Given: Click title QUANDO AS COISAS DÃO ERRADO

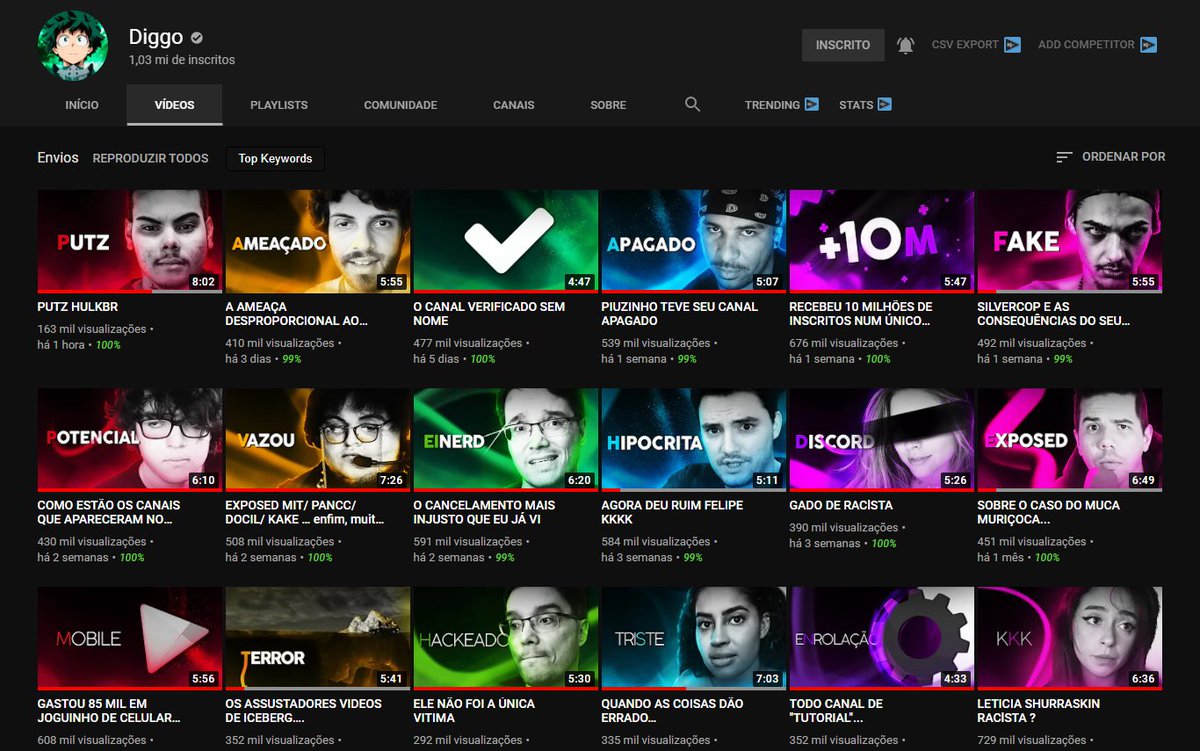Looking at the screenshot, I should [672, 711].
